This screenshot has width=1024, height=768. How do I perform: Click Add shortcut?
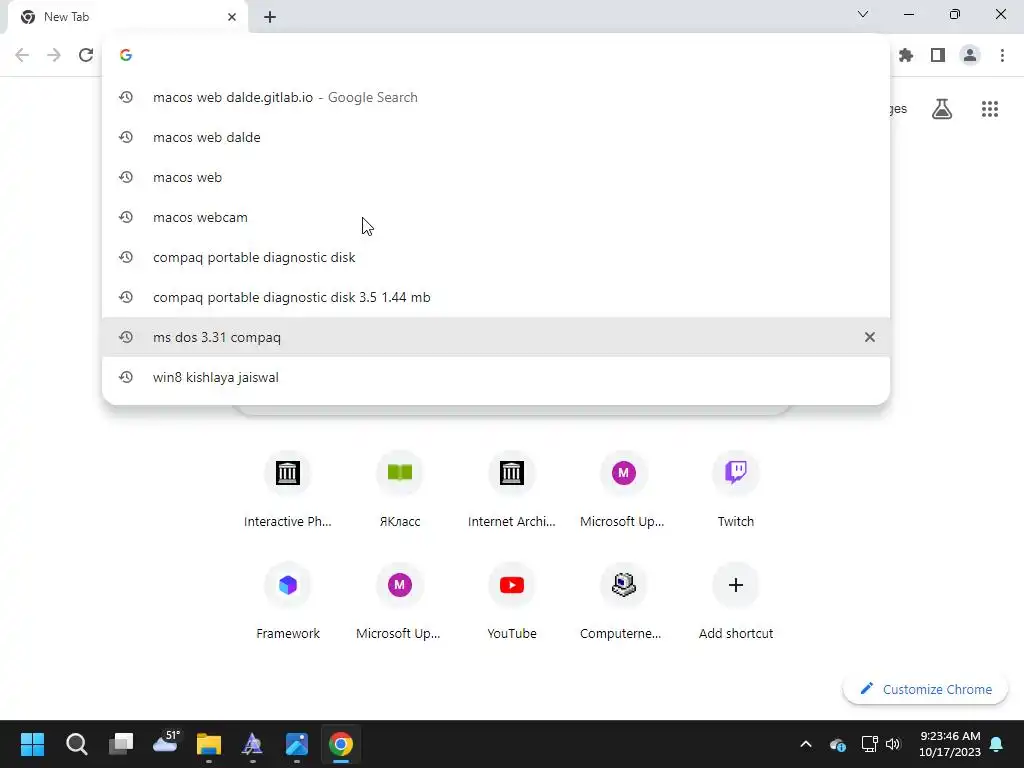pos(735,601)
